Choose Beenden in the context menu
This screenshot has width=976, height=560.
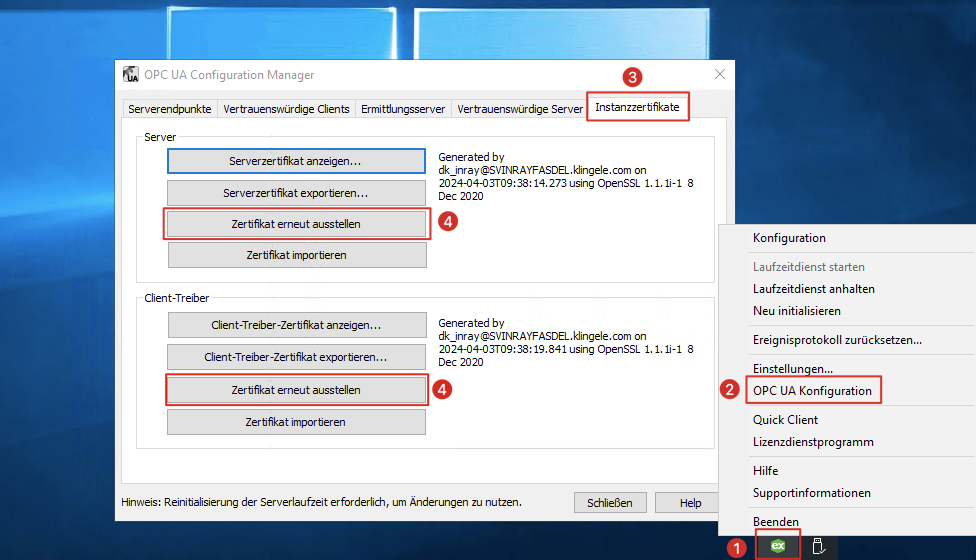[x=776, y=522]
